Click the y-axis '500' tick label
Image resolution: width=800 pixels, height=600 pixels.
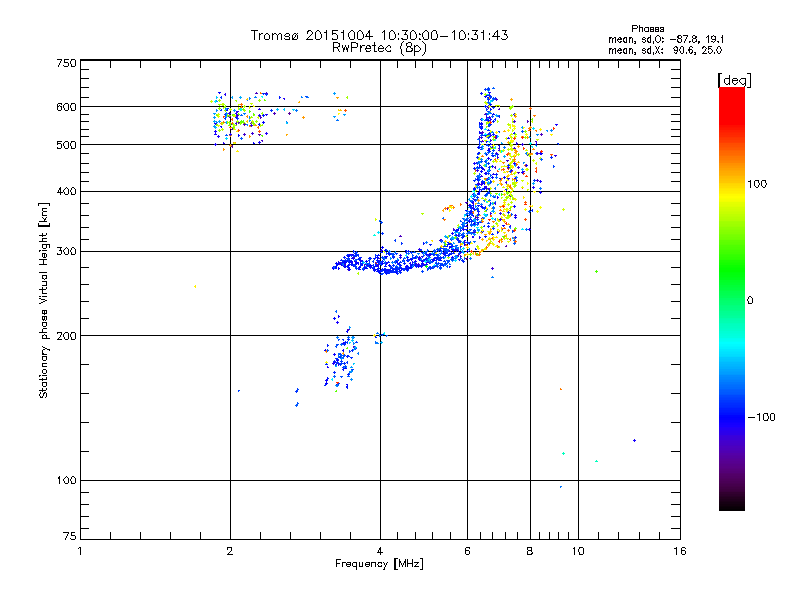(66, 145)
